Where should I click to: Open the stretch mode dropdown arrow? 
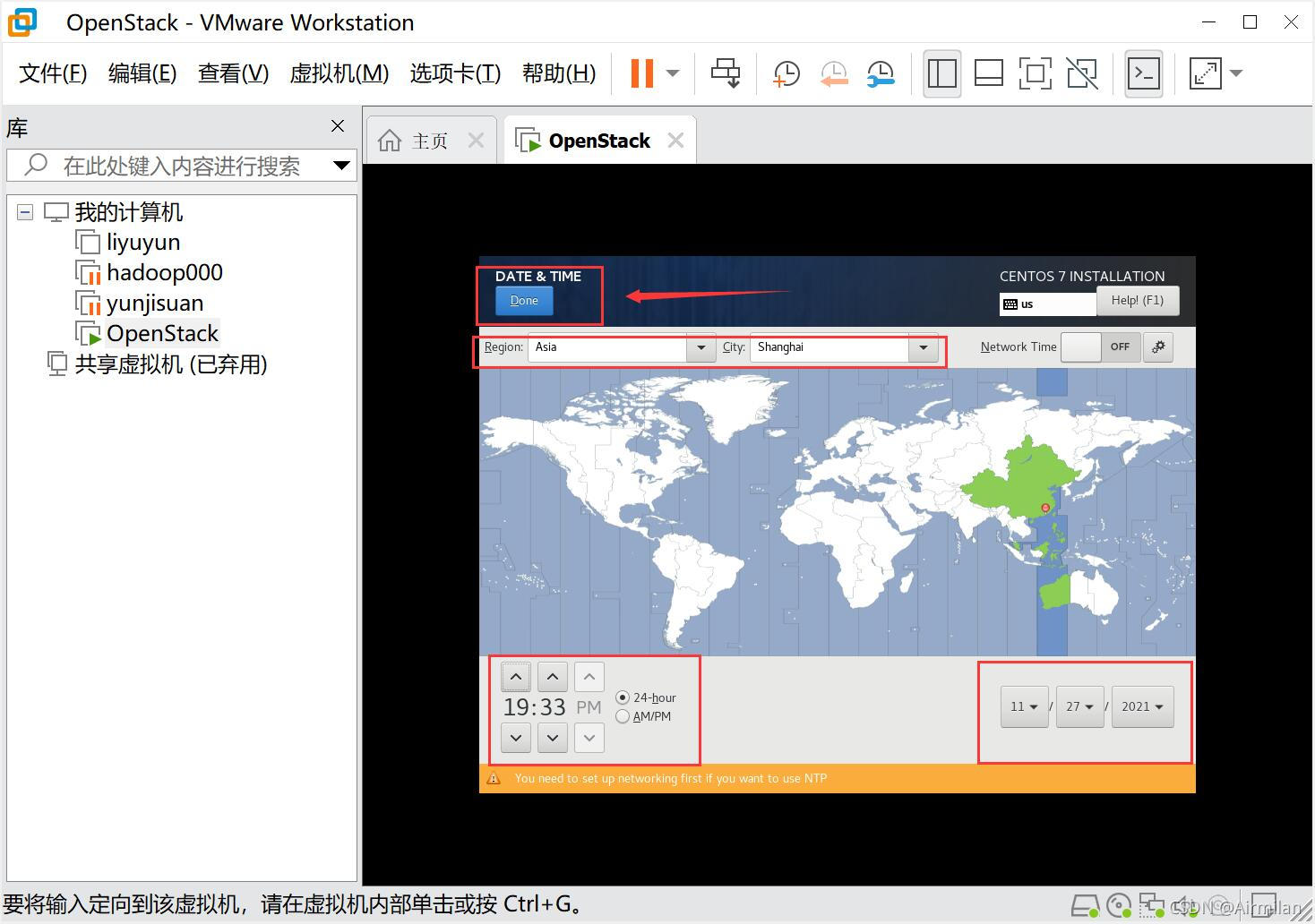pos(1236,73)
